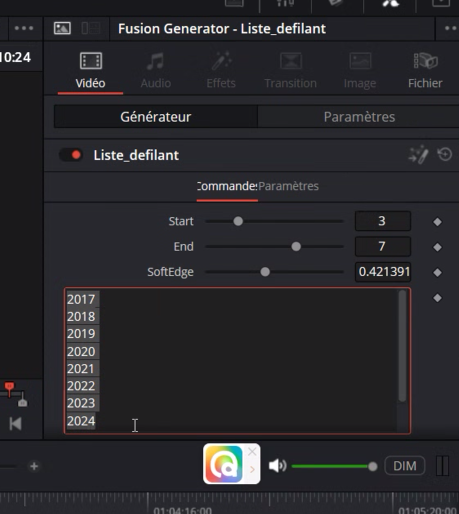Open the colorful Q app overlay icon
This screenshot has width=459, height=514.
(x=224, y=464)
